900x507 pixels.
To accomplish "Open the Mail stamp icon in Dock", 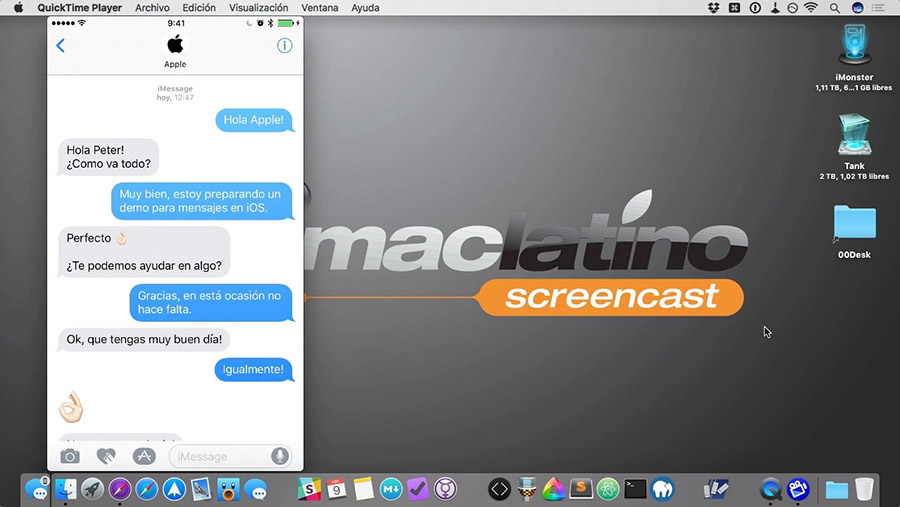I will coord(201,490).
